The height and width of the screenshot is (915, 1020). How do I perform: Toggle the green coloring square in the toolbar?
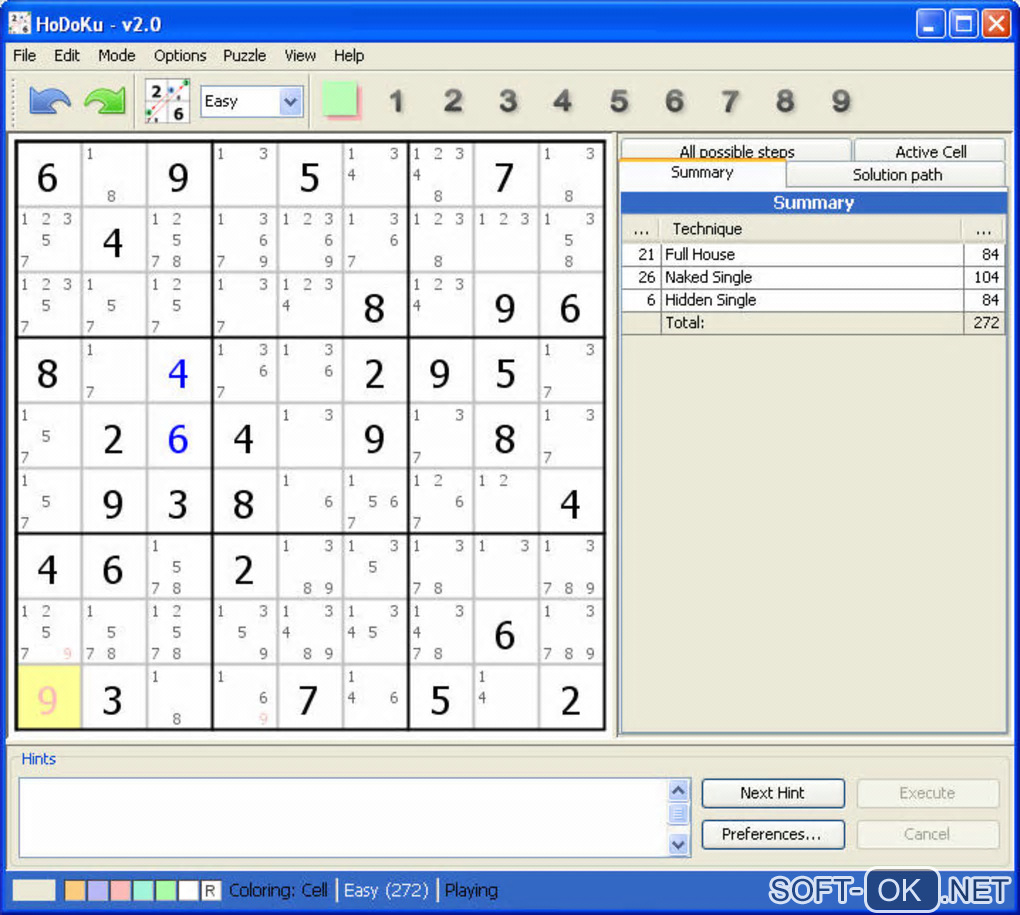coord(340,100)
